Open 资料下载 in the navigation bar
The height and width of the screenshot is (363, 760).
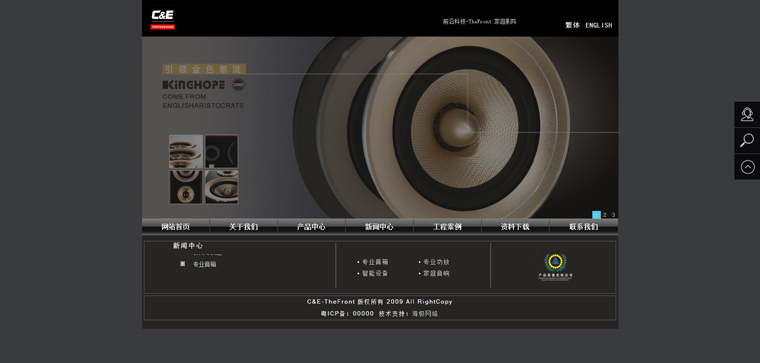pyautogui.click(x=515, y=227)
